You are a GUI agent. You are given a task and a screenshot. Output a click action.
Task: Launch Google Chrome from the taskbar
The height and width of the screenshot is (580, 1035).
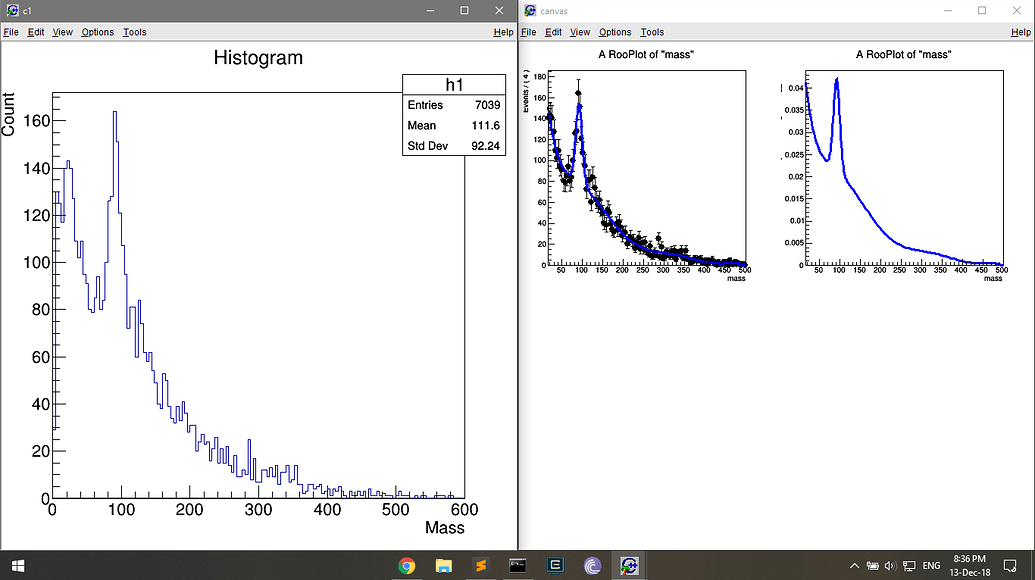pos(406,566)
